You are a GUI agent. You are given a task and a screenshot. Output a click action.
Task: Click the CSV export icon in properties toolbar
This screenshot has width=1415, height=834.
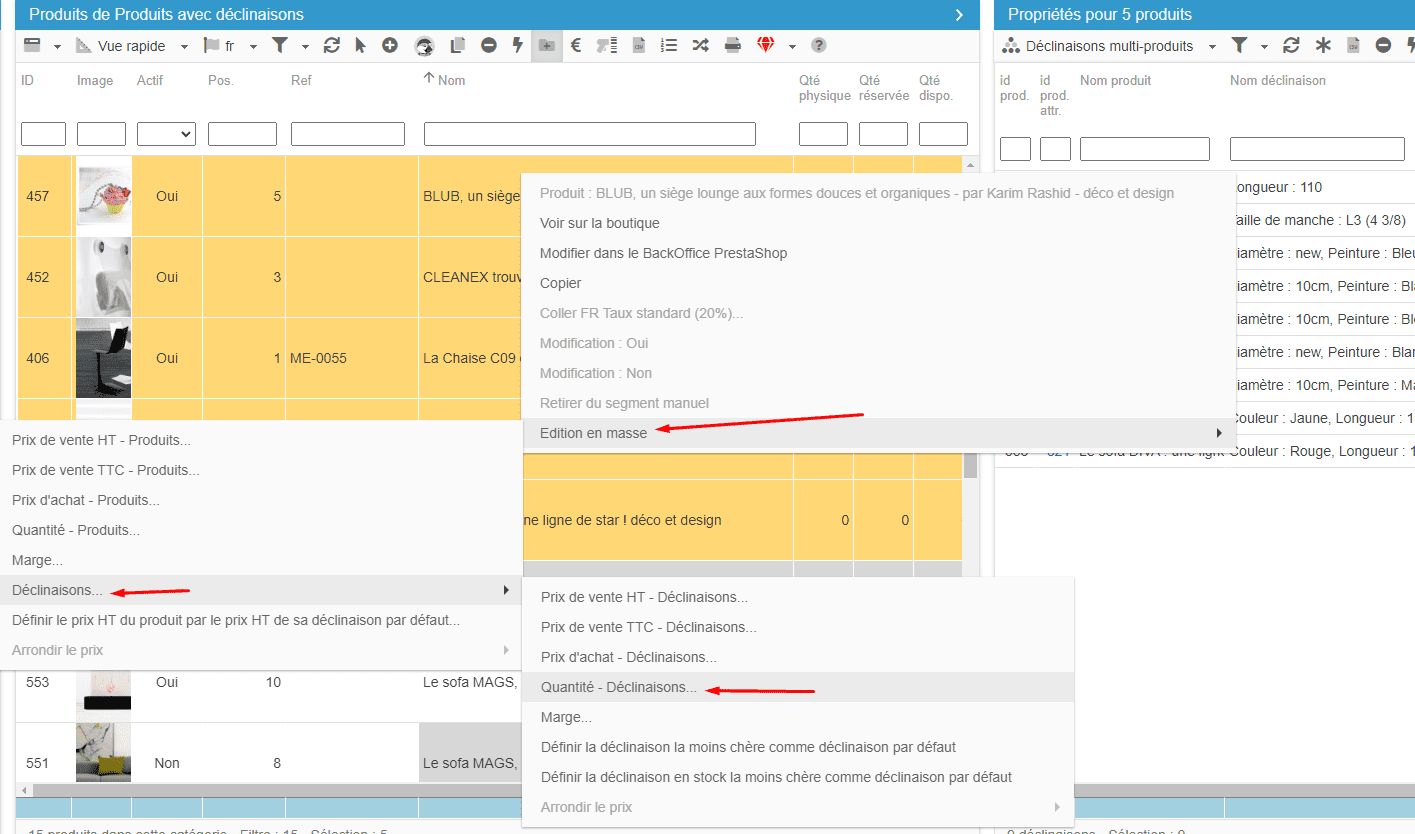click(1353, 46)
